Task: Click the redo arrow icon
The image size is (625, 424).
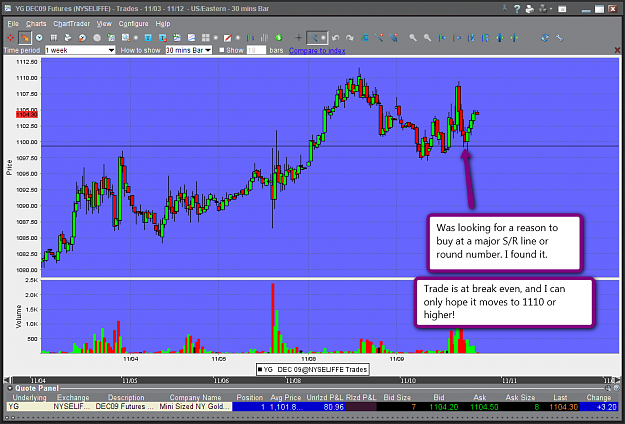Action: [x=350, y=38]
